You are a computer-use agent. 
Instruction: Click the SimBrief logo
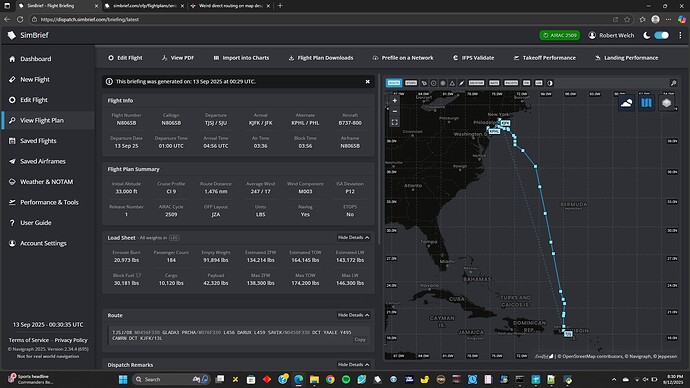point(28,35)
